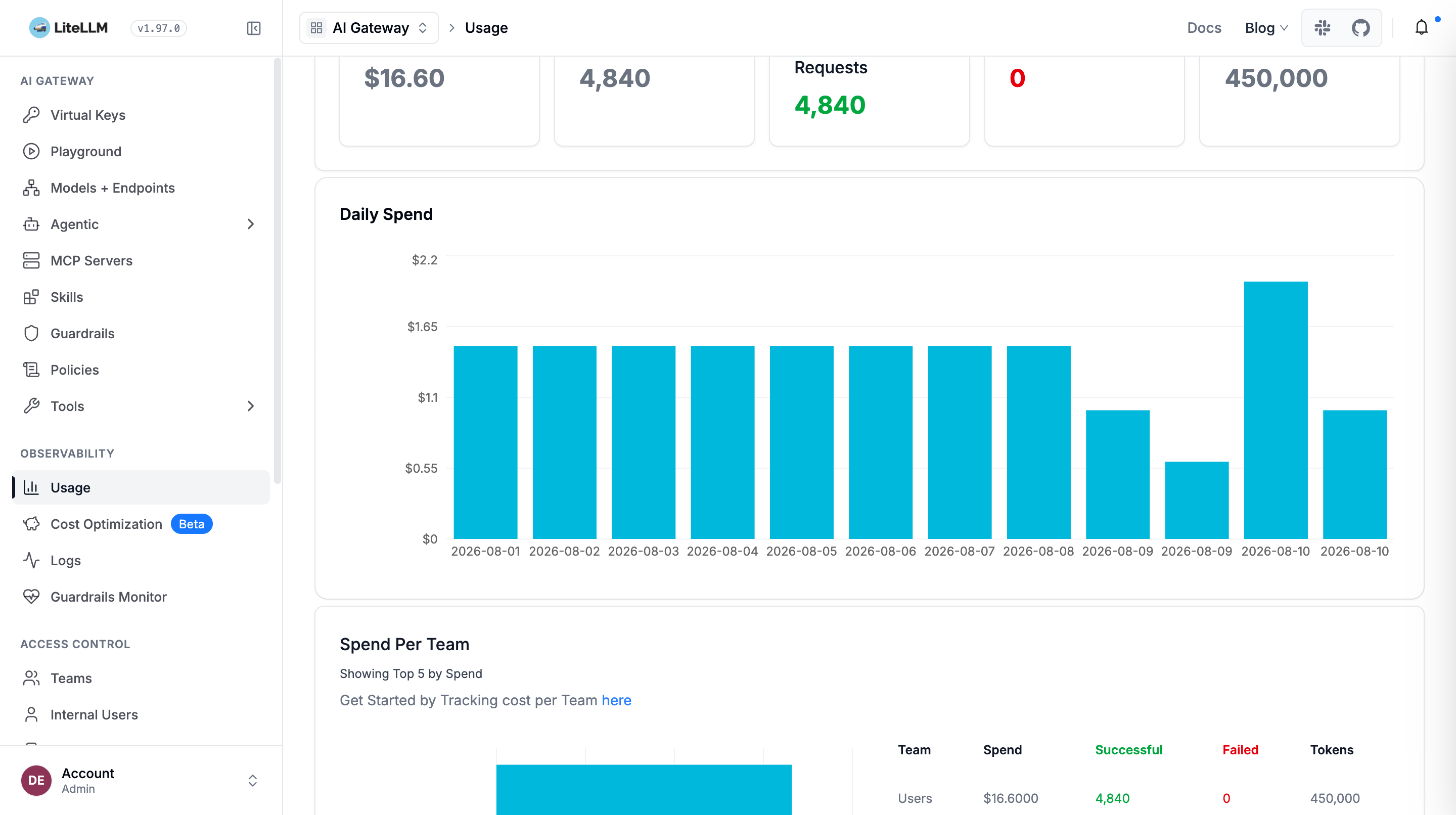Screen dimensions: 1456x815
Task: Expand the Account Admin menu chevron
Action: (x=253, y=780)
